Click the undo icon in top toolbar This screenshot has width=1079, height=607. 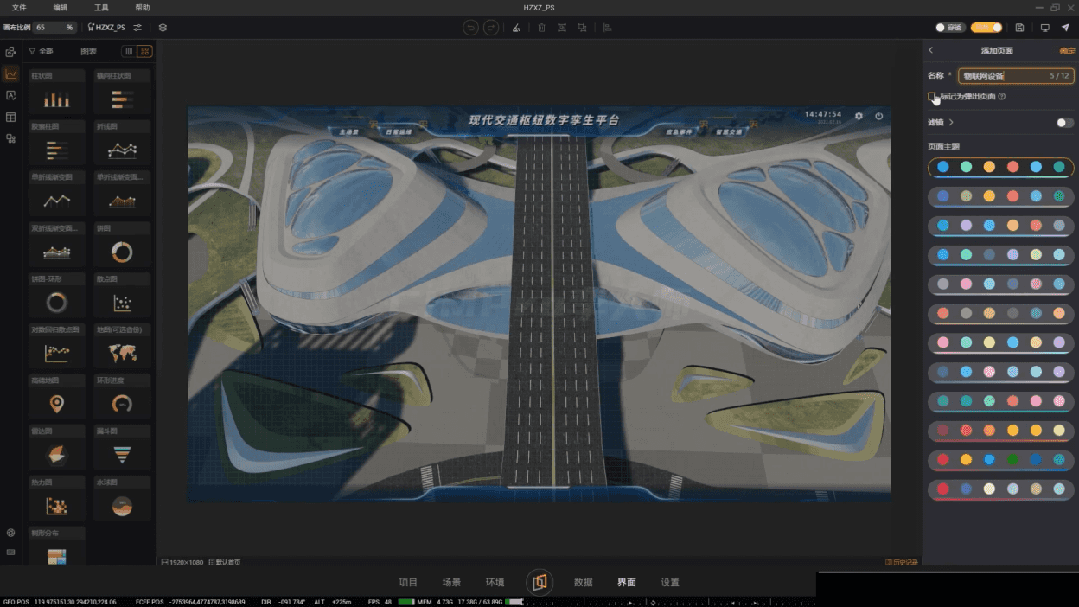(471, 28)
